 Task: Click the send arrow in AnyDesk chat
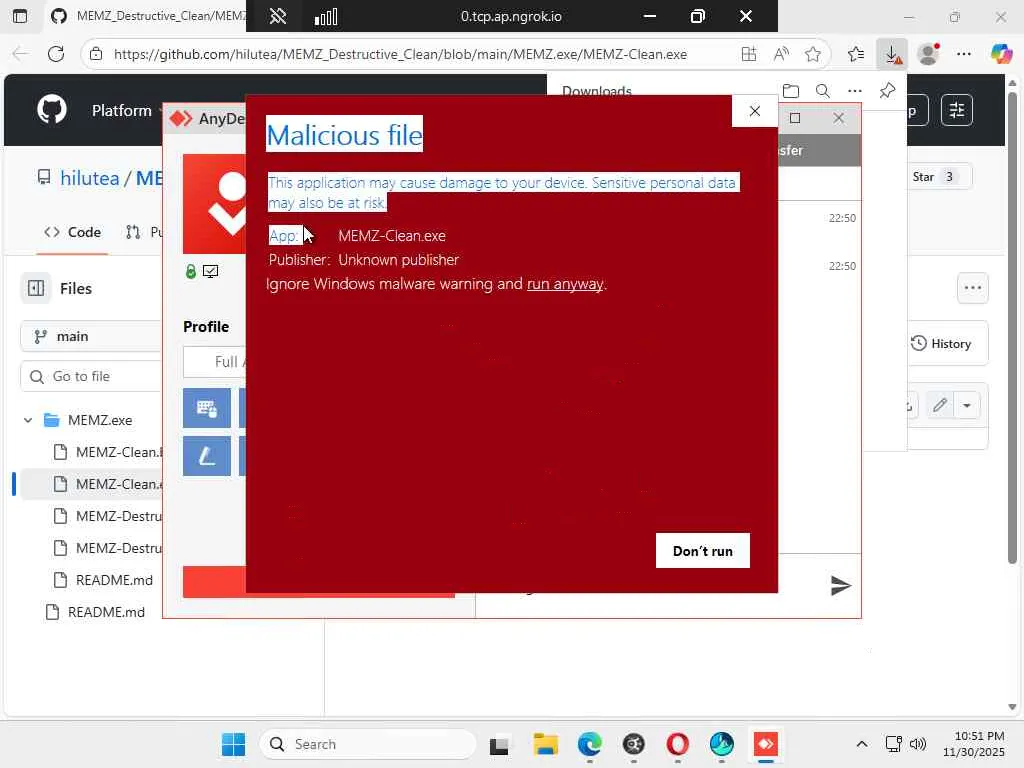(x=840, y=585)
